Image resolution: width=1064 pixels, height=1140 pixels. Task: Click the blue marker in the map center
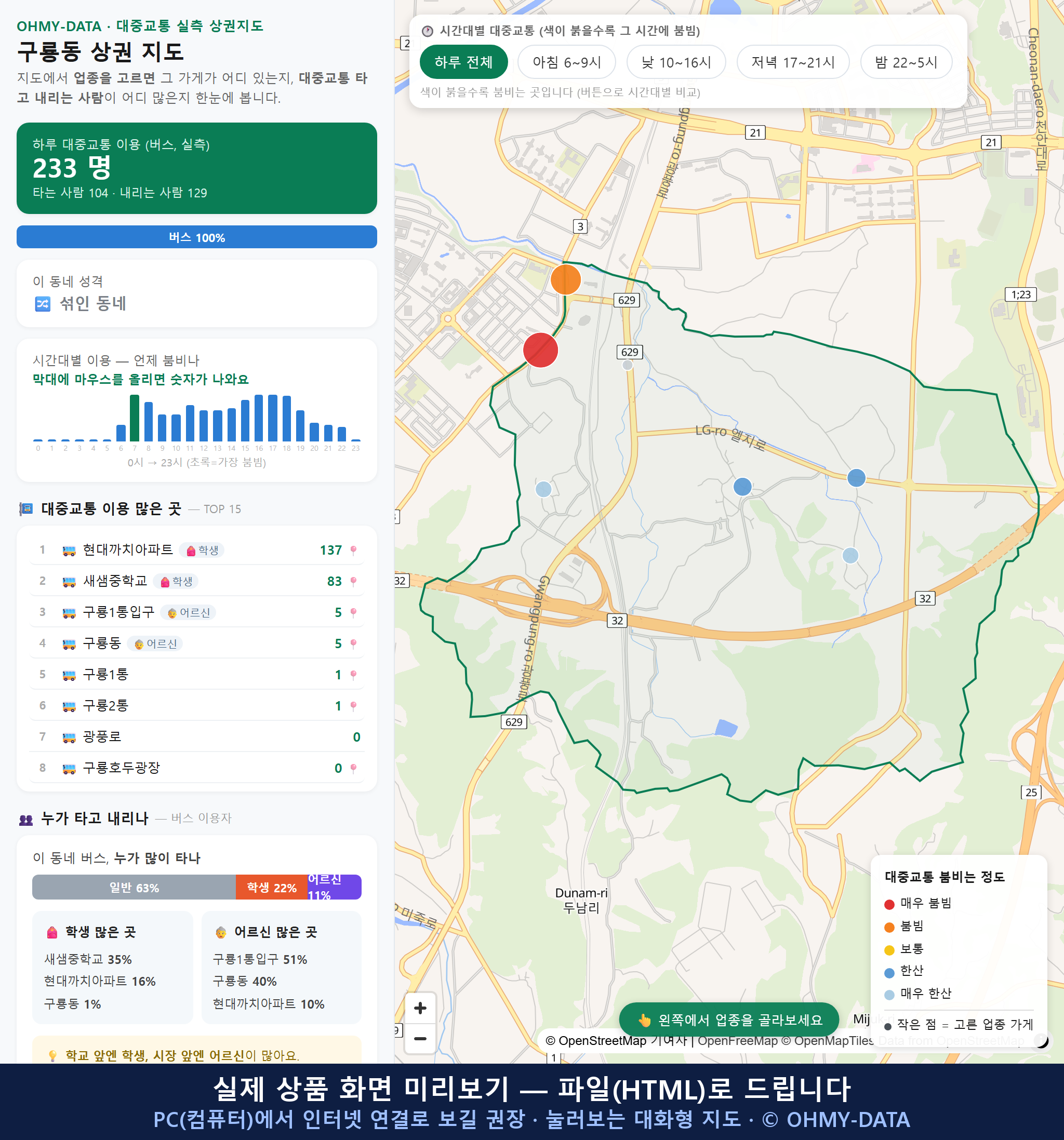(742, 487)
